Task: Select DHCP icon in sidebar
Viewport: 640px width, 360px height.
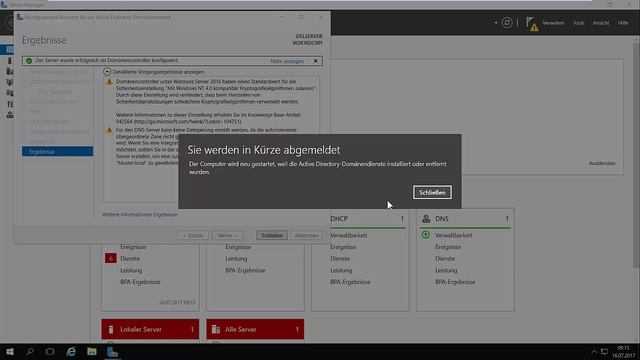Action: (x=9, y=104)
